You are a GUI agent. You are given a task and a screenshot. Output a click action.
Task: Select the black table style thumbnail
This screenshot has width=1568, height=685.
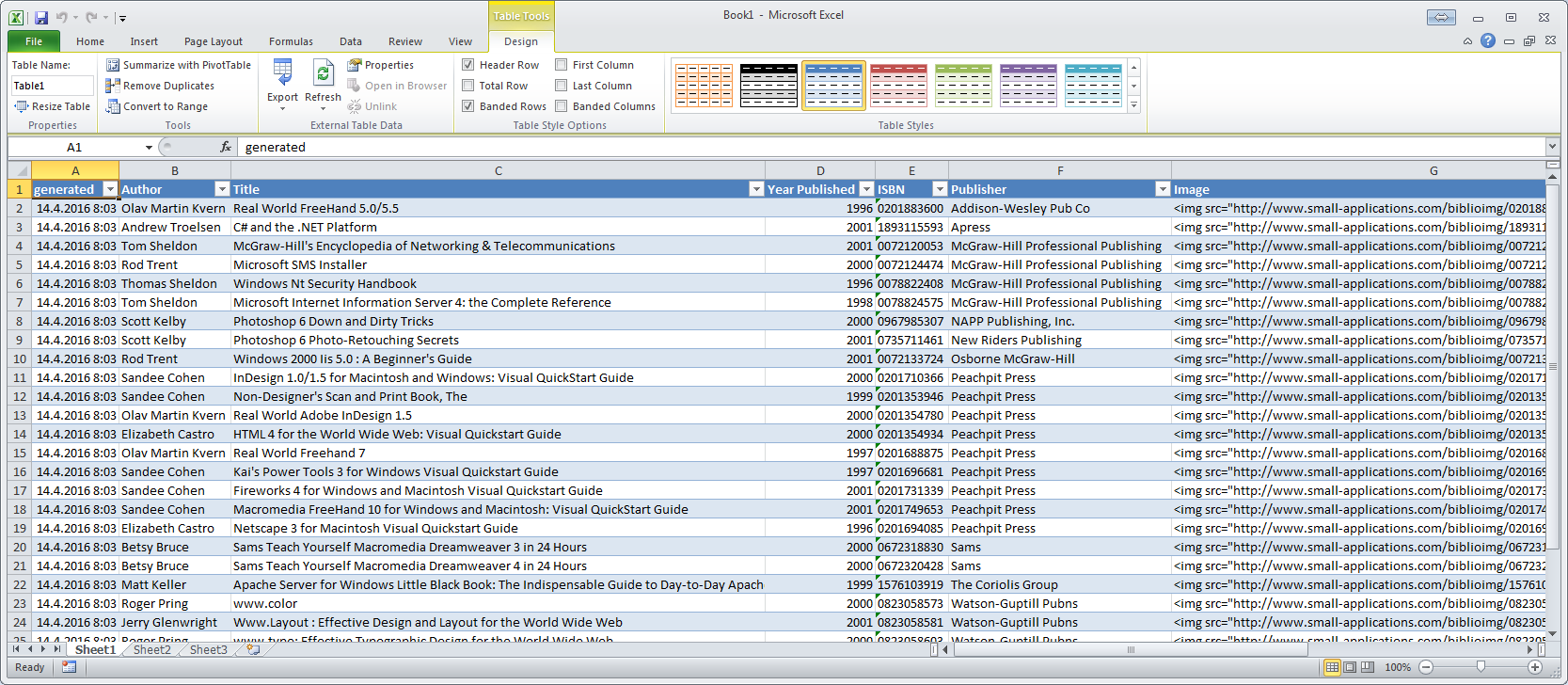(x=768, y=86)
